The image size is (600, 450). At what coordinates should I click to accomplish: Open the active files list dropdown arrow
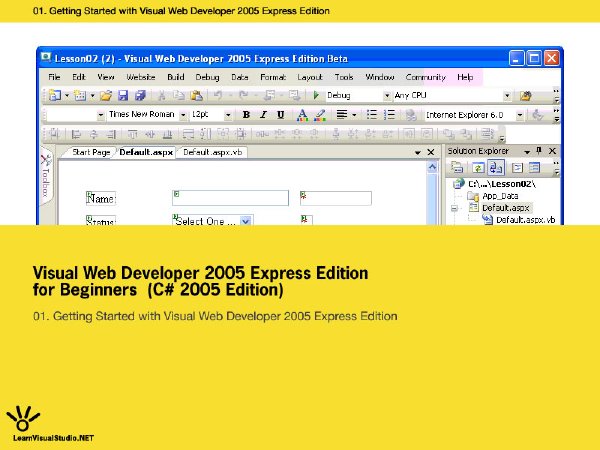click(x=418, y=152)
